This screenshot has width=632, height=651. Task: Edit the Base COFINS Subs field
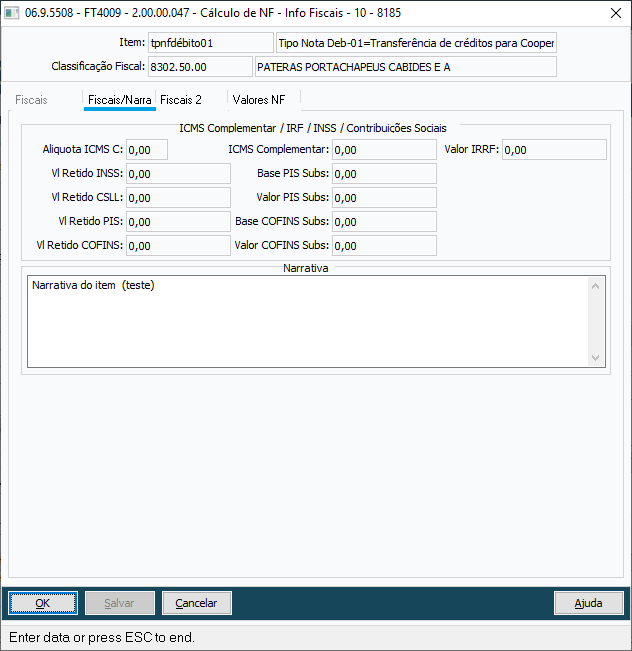[384, 222]
